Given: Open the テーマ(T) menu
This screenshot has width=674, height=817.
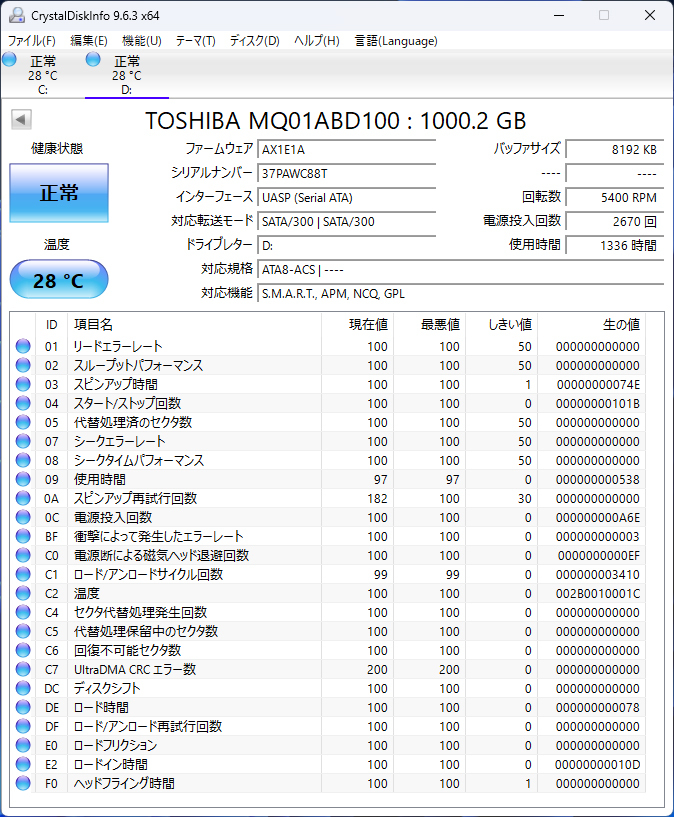Looking at the screenshot, I should tap(195, 41).
